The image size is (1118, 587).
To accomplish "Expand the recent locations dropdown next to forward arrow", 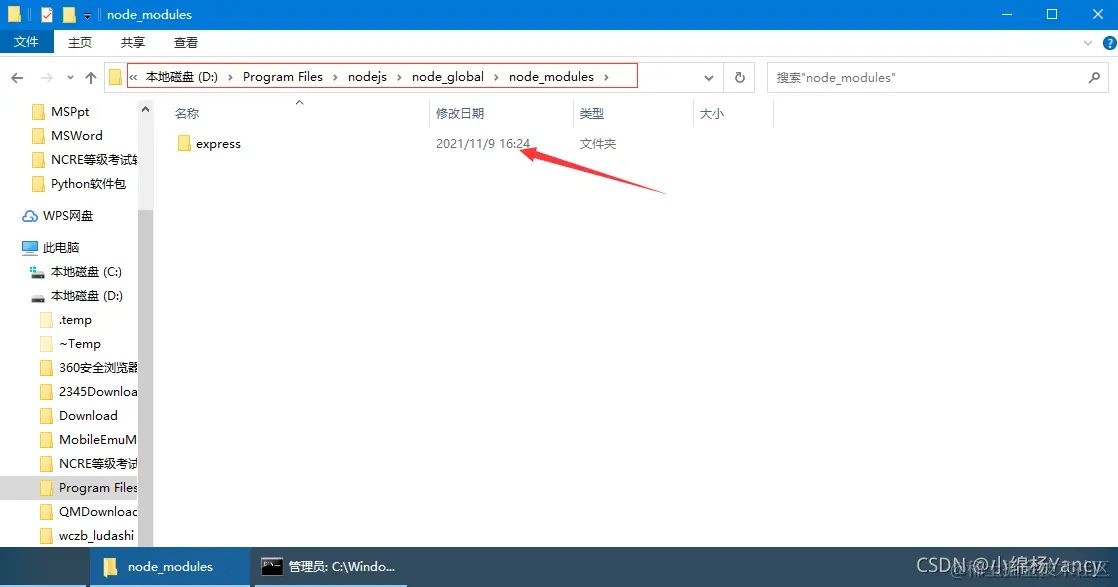I will [x=69, y=76].
